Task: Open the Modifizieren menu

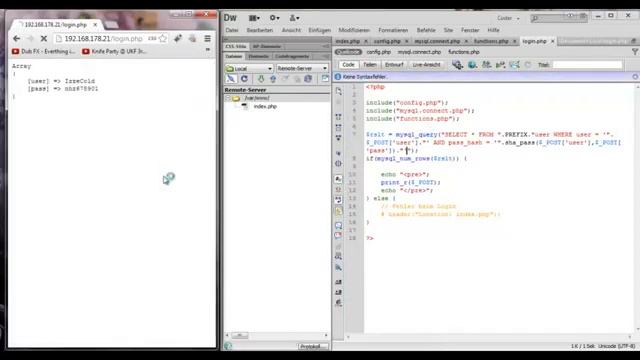Action: pos(354,30)
